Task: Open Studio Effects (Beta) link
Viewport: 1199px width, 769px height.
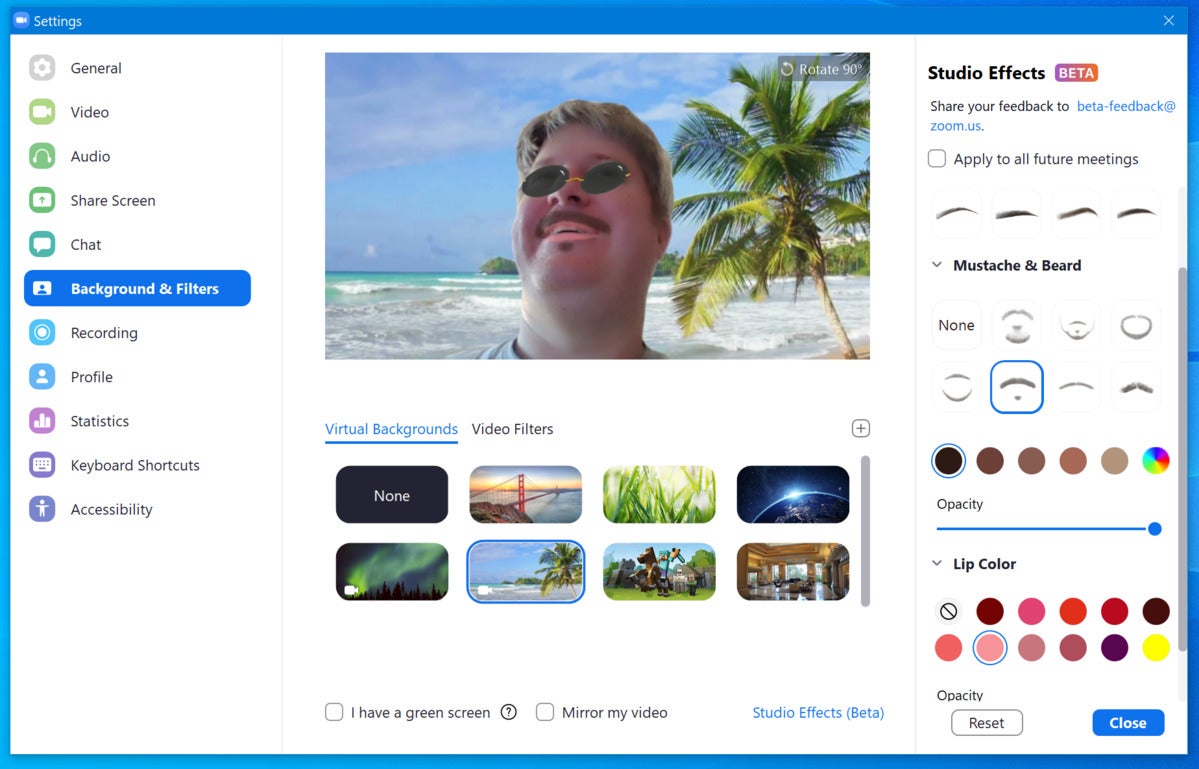Action: pyautogui.click(x=818, y=712)
